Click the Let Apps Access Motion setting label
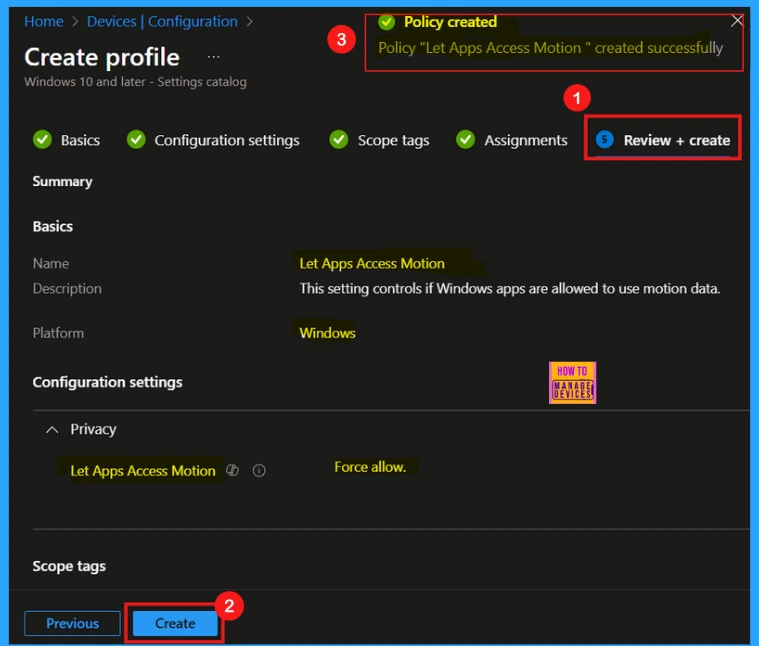 (143, 471)
